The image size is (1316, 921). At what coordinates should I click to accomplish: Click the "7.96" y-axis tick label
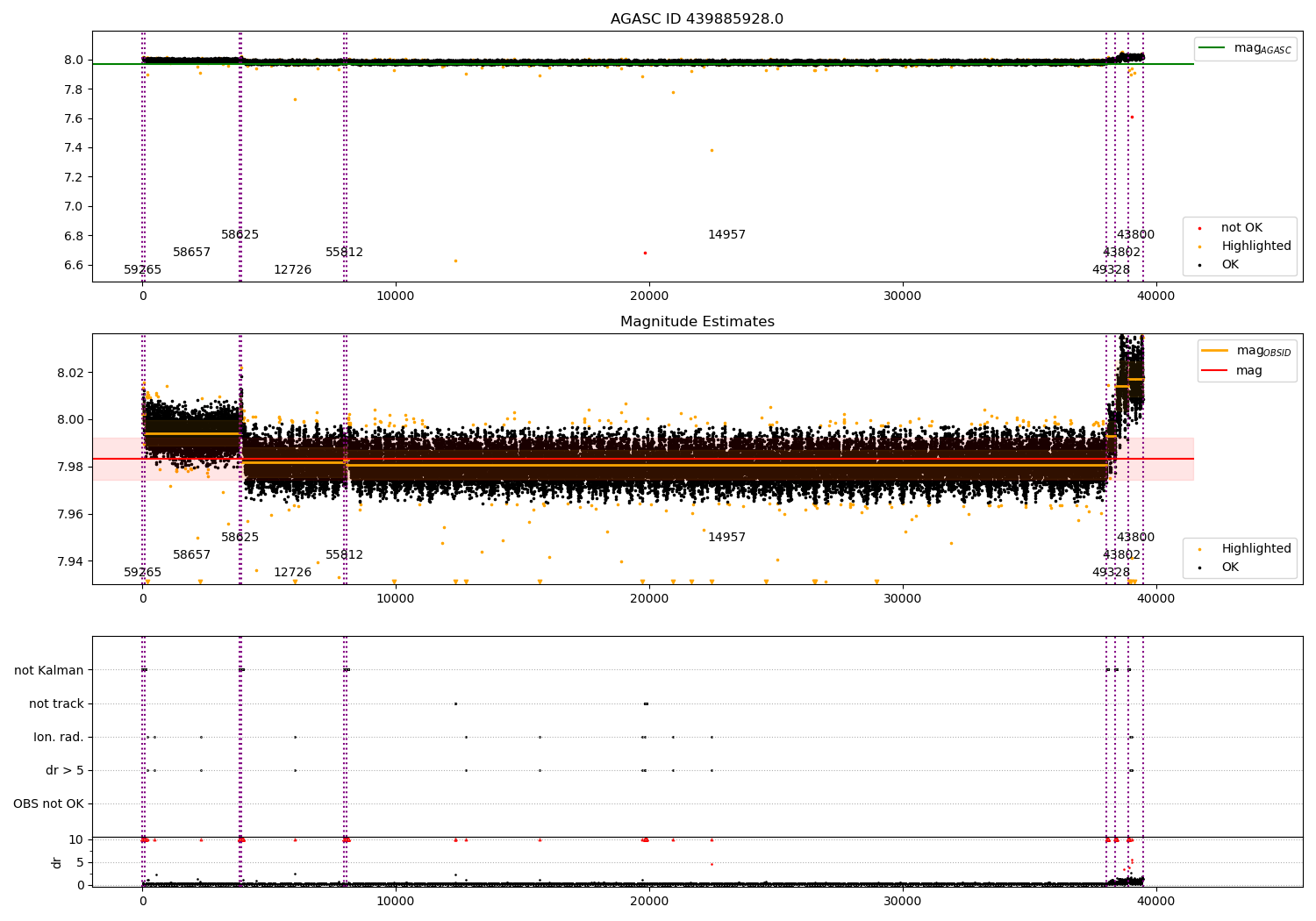(x=70, y=514)
